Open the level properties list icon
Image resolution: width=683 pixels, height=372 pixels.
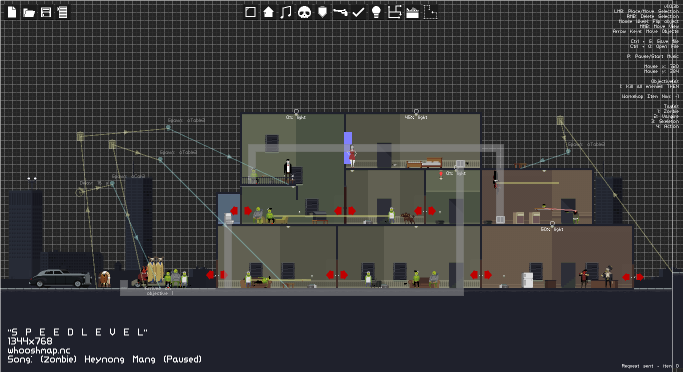63,12
